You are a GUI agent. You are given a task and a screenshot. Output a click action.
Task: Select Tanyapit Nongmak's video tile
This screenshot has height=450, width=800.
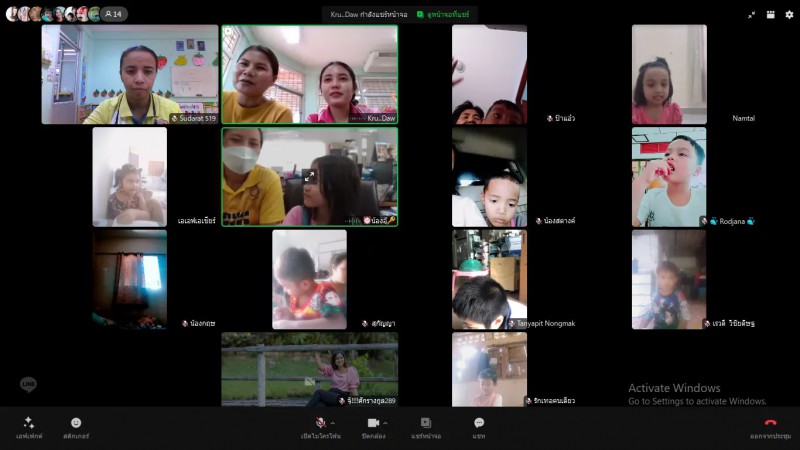(489, 280)
